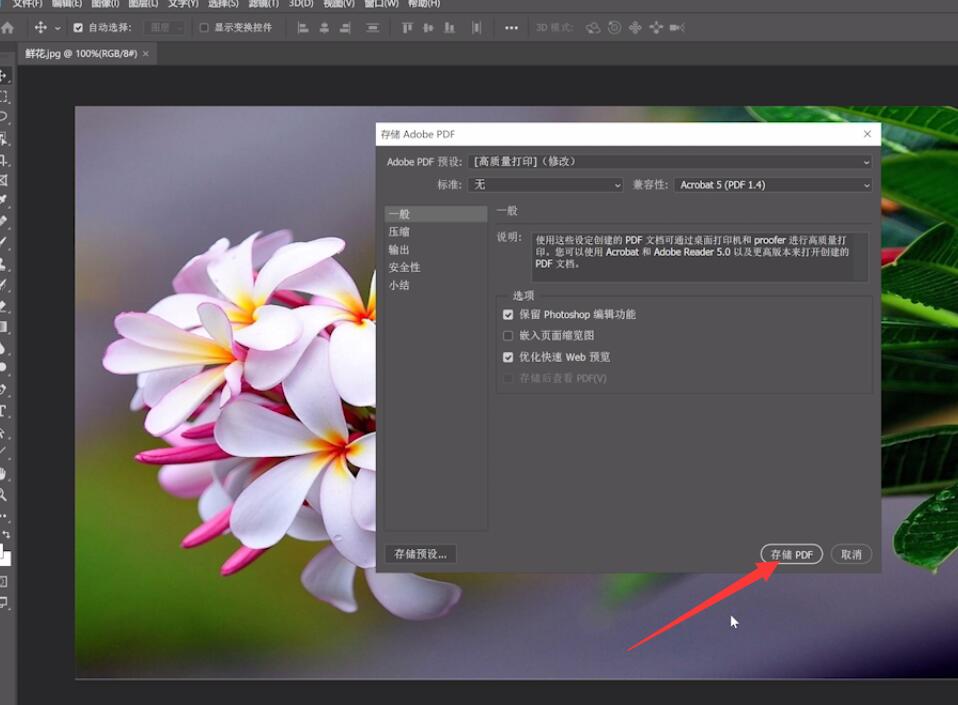This screenshot has height=705, width=958.
Task: Enable the 显示变换控件 checkbox
Action: click(x=204, y=27)
